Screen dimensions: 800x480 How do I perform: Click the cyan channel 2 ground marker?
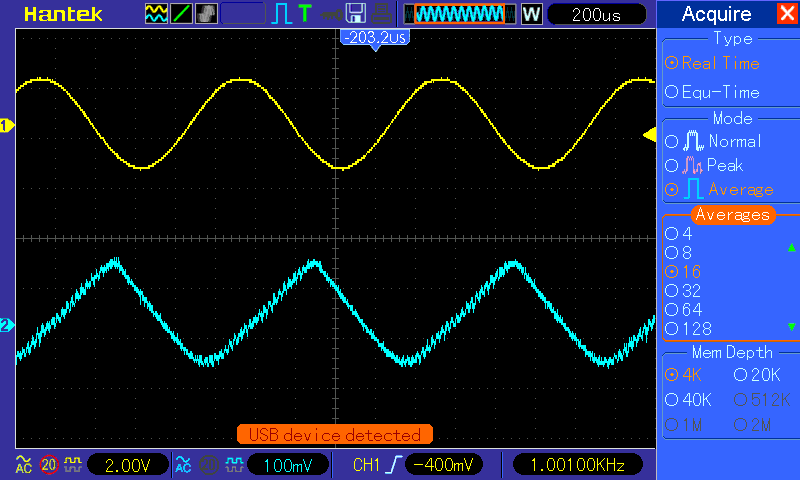tap(7, 325)
